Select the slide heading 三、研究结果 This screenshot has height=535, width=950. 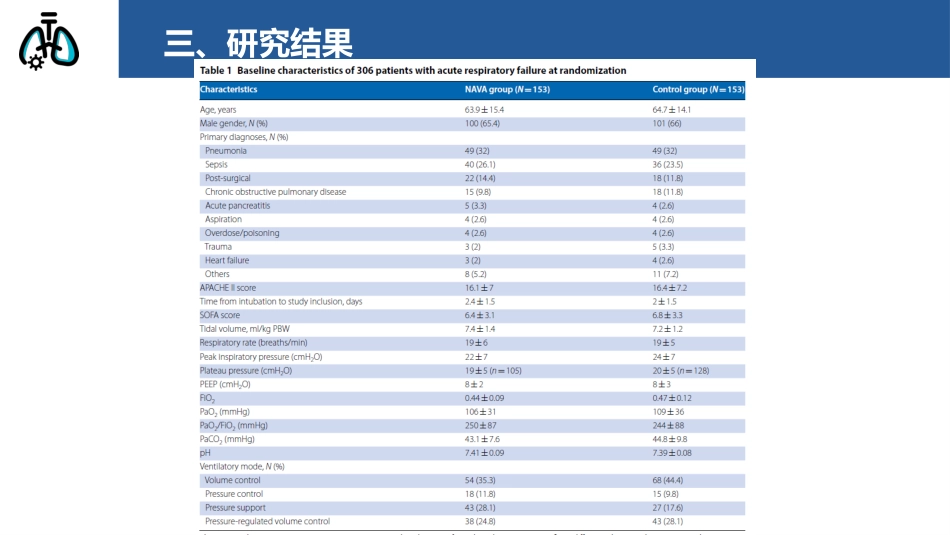(x=258, y=42)
